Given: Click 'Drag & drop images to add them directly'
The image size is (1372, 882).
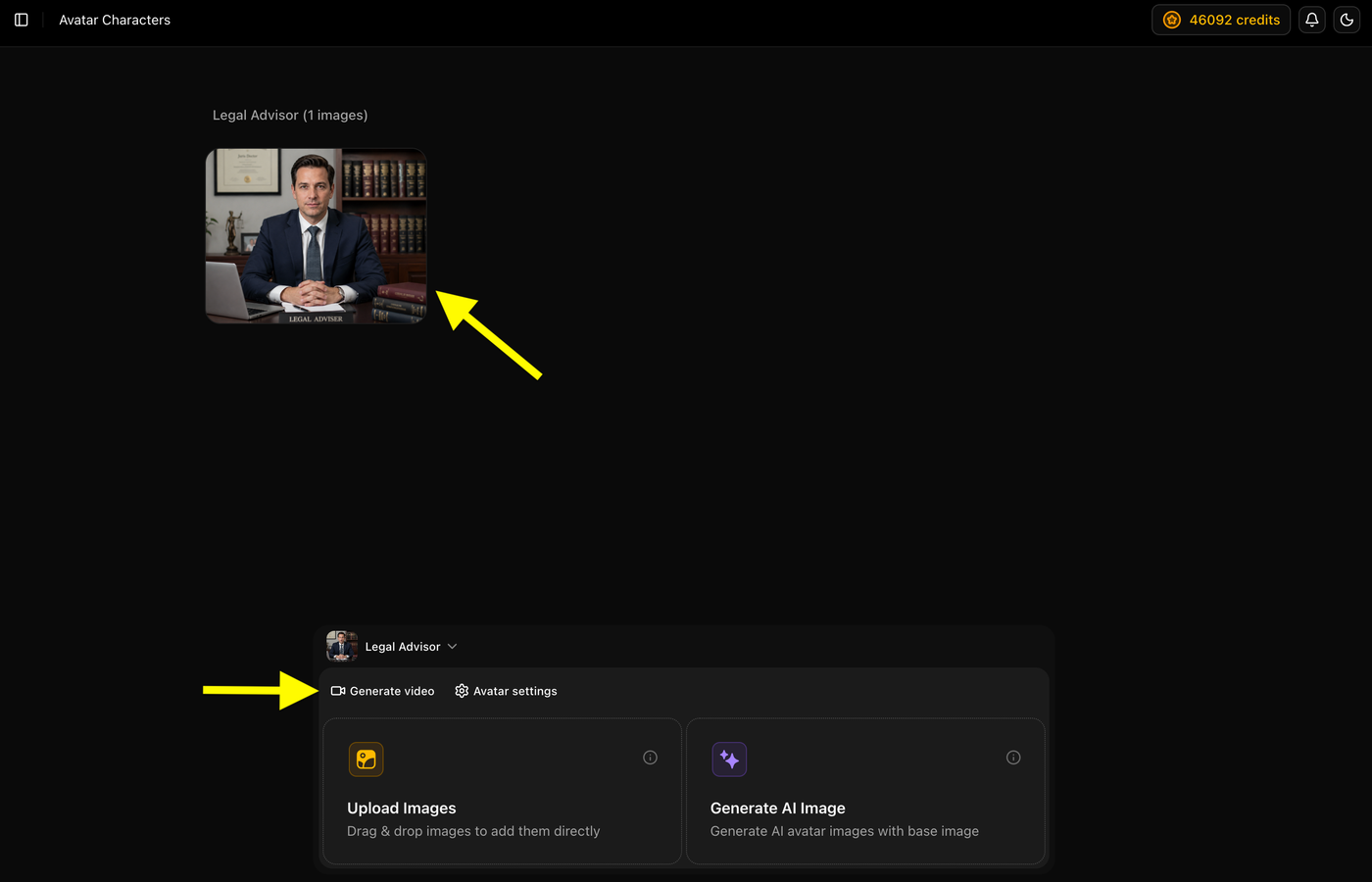Looking at the screenshot, I should (x=473, y=831).
